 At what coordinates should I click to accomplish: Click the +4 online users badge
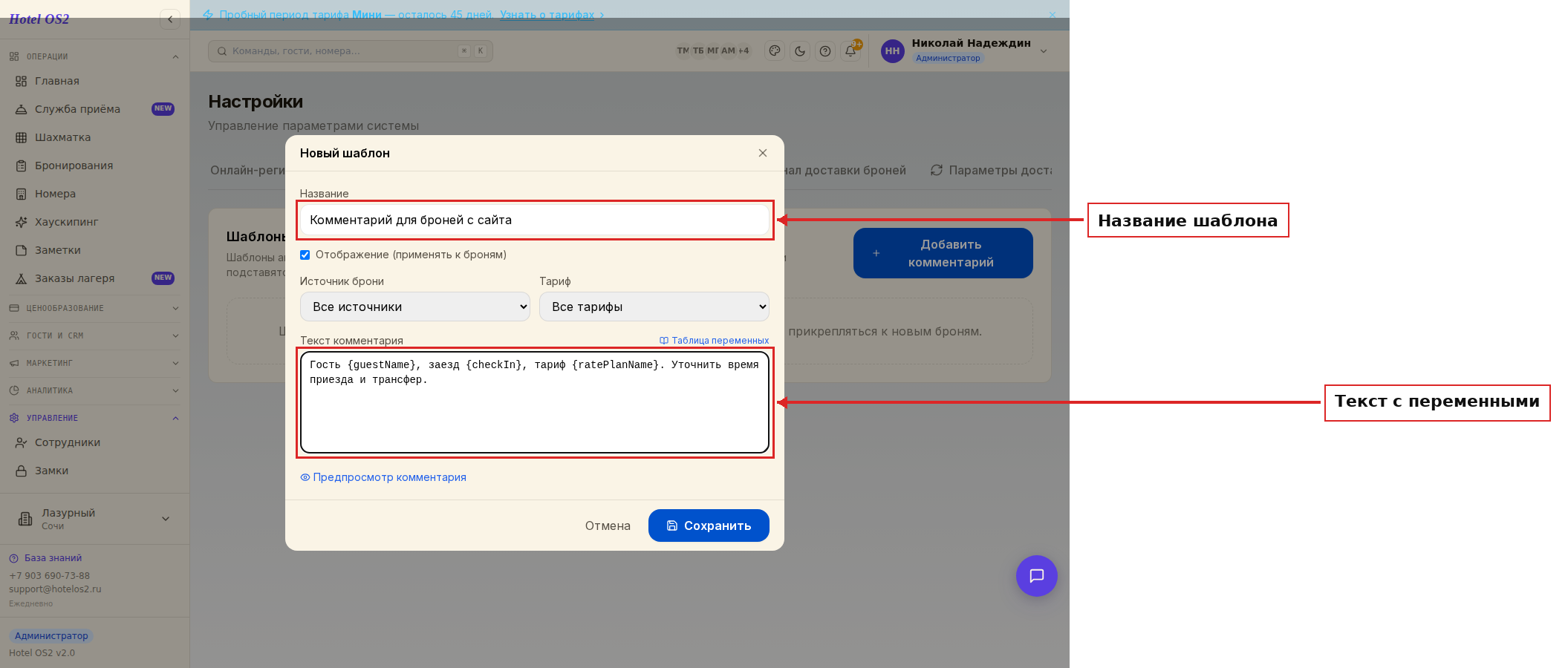[744, 50]
